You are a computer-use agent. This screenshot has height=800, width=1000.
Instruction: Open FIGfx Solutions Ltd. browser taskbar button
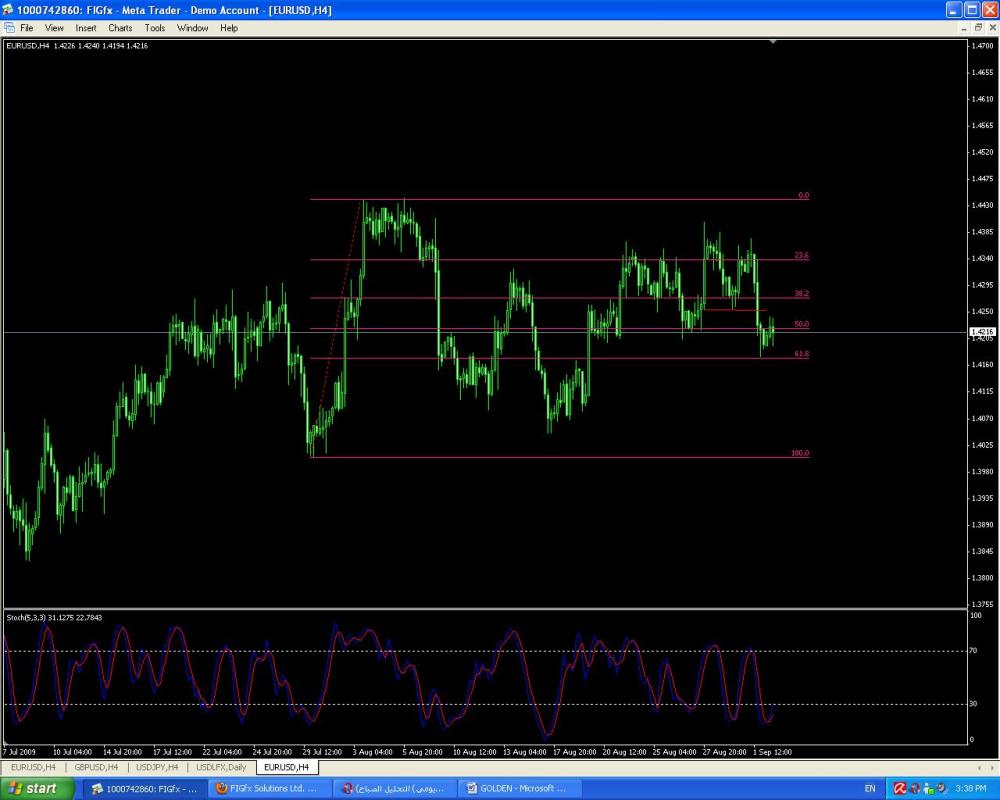pos(270,789)
